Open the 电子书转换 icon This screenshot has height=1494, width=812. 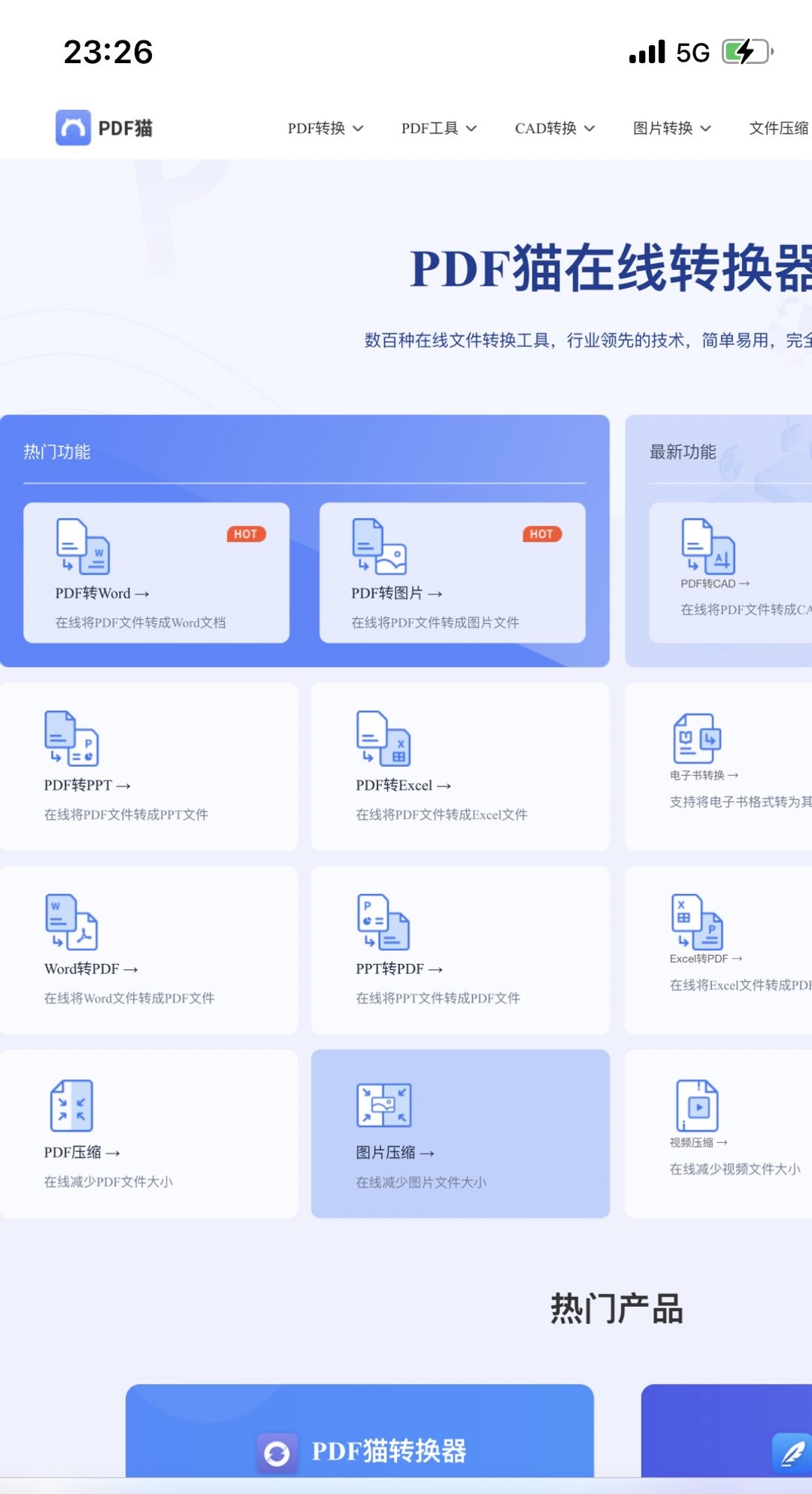(x=697, y=738)
